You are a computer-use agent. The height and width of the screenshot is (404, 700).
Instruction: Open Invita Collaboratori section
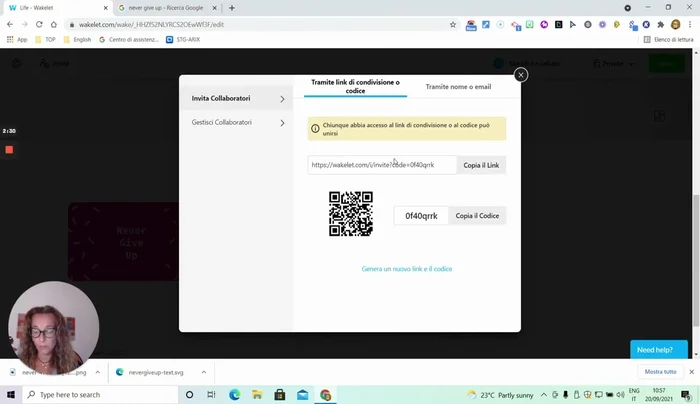coord(238,99)
